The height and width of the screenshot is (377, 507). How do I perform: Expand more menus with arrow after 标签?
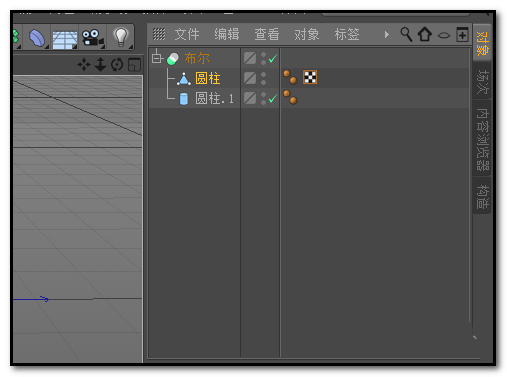(x=387, y=34)
